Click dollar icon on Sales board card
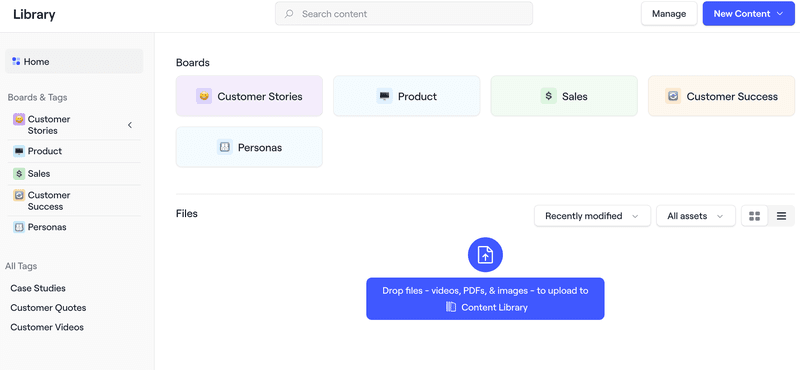The width and height of the screenshot is (800, 370). point(548,96)
